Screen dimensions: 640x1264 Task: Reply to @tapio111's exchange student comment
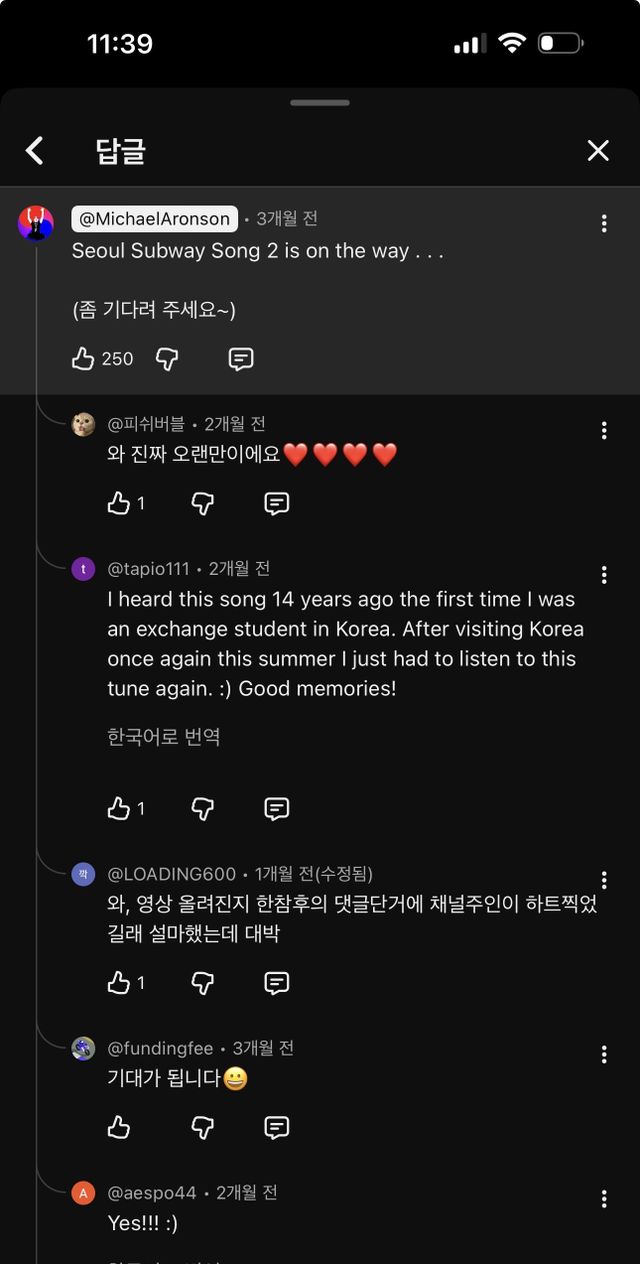click(277, 809)
